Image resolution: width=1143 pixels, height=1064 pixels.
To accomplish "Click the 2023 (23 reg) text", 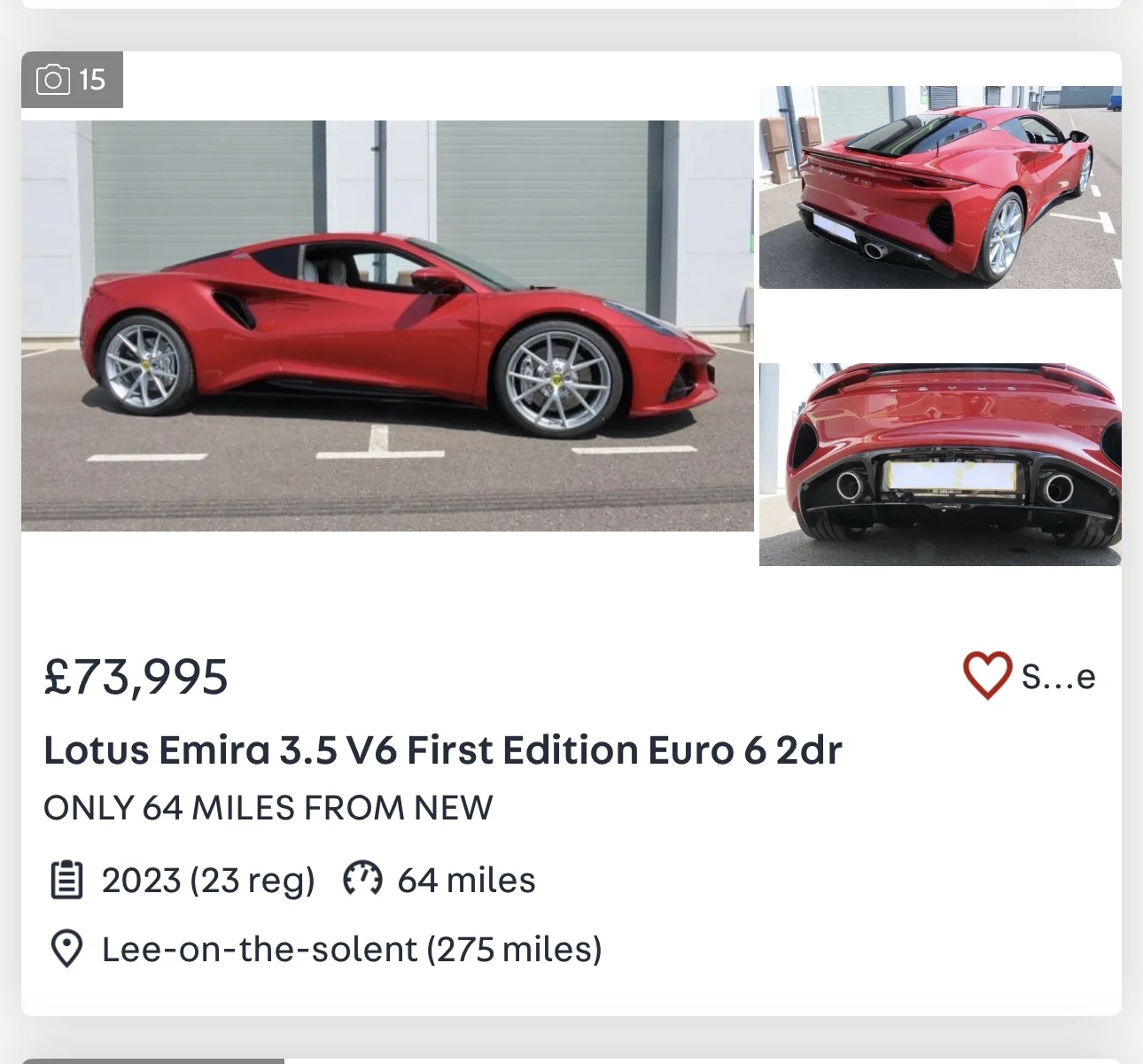I will pyautogui.click(x=208, y=881).
